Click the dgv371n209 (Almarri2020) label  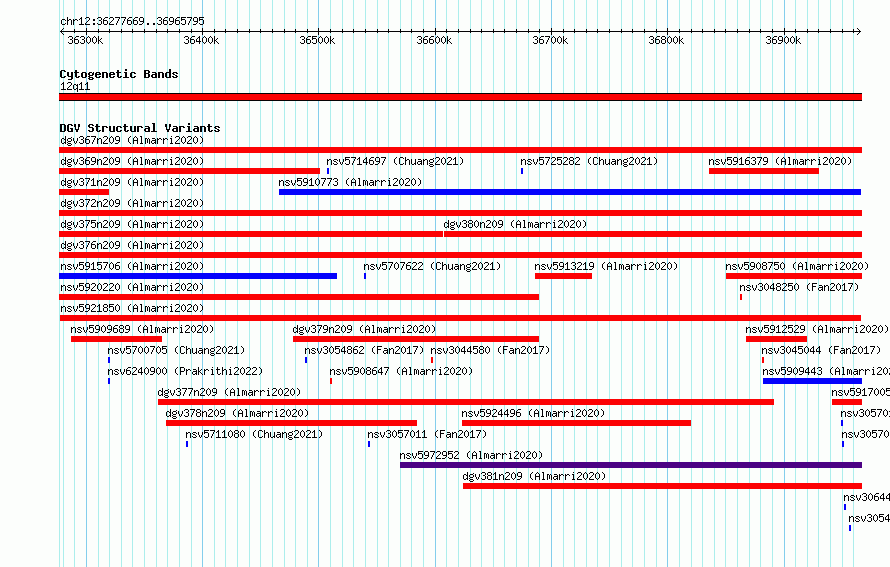pos(132,182)
